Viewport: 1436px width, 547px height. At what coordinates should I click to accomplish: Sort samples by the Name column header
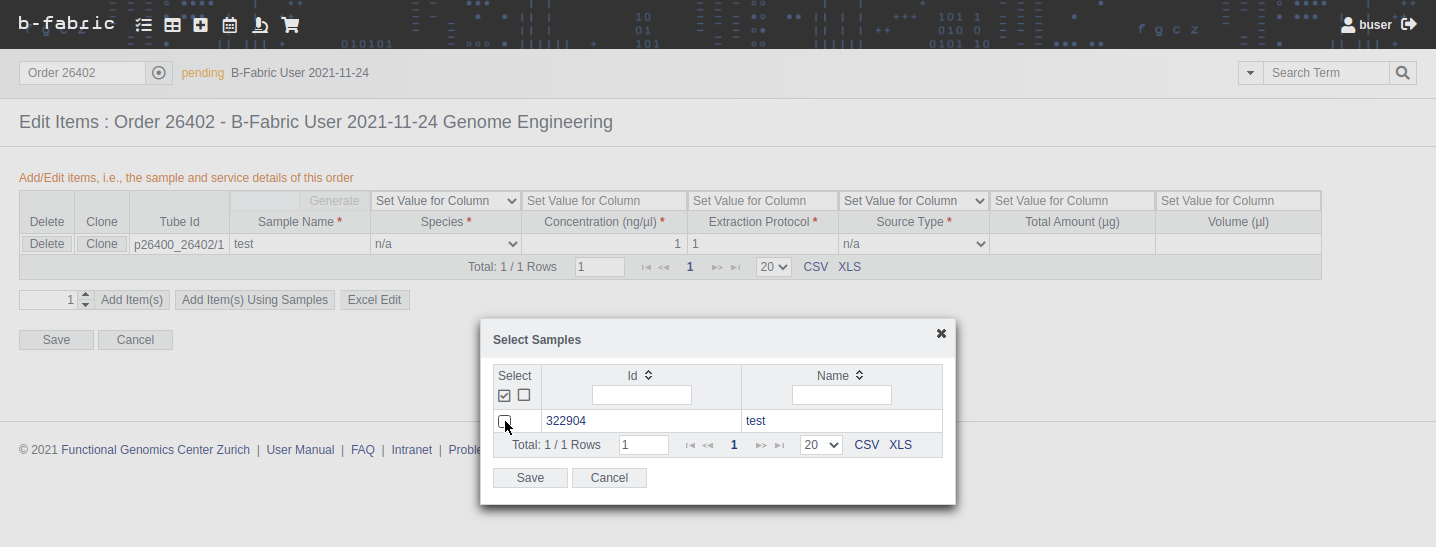pos(840,376)
